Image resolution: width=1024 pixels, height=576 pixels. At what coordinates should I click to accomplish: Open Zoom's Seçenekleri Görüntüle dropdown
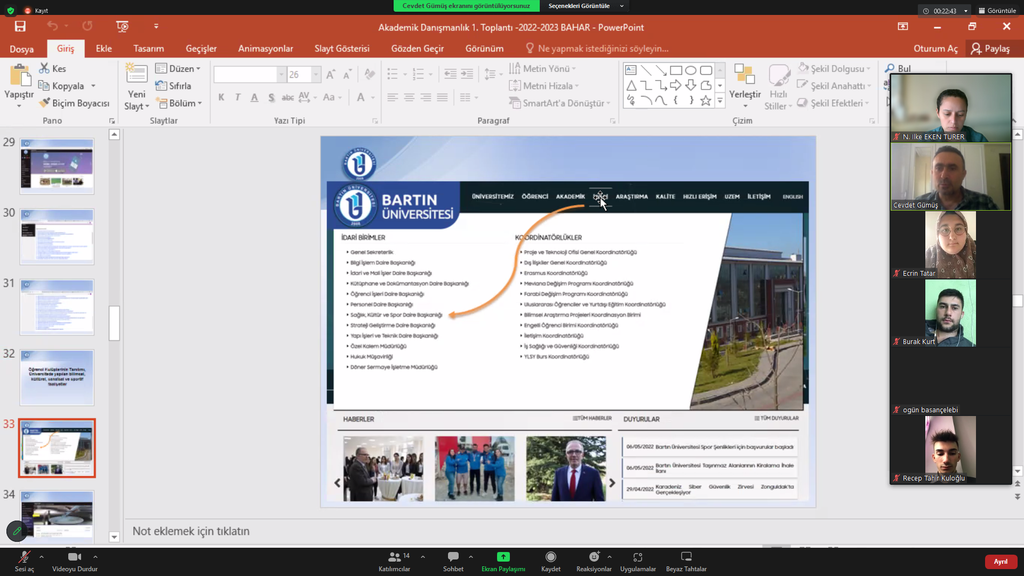point(585,6)
